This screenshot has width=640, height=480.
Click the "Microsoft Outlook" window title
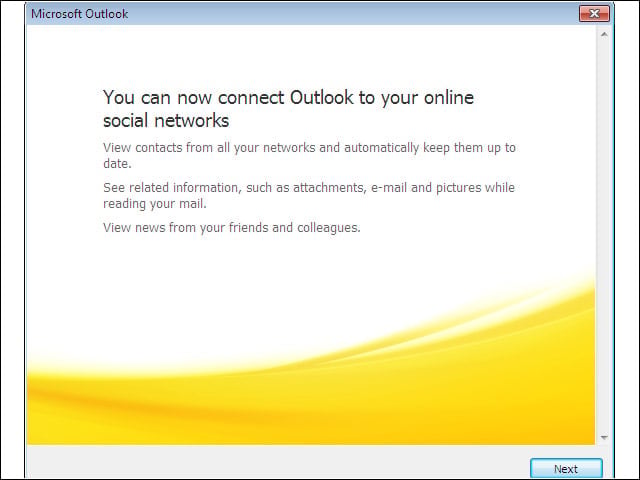coord(80,14)
